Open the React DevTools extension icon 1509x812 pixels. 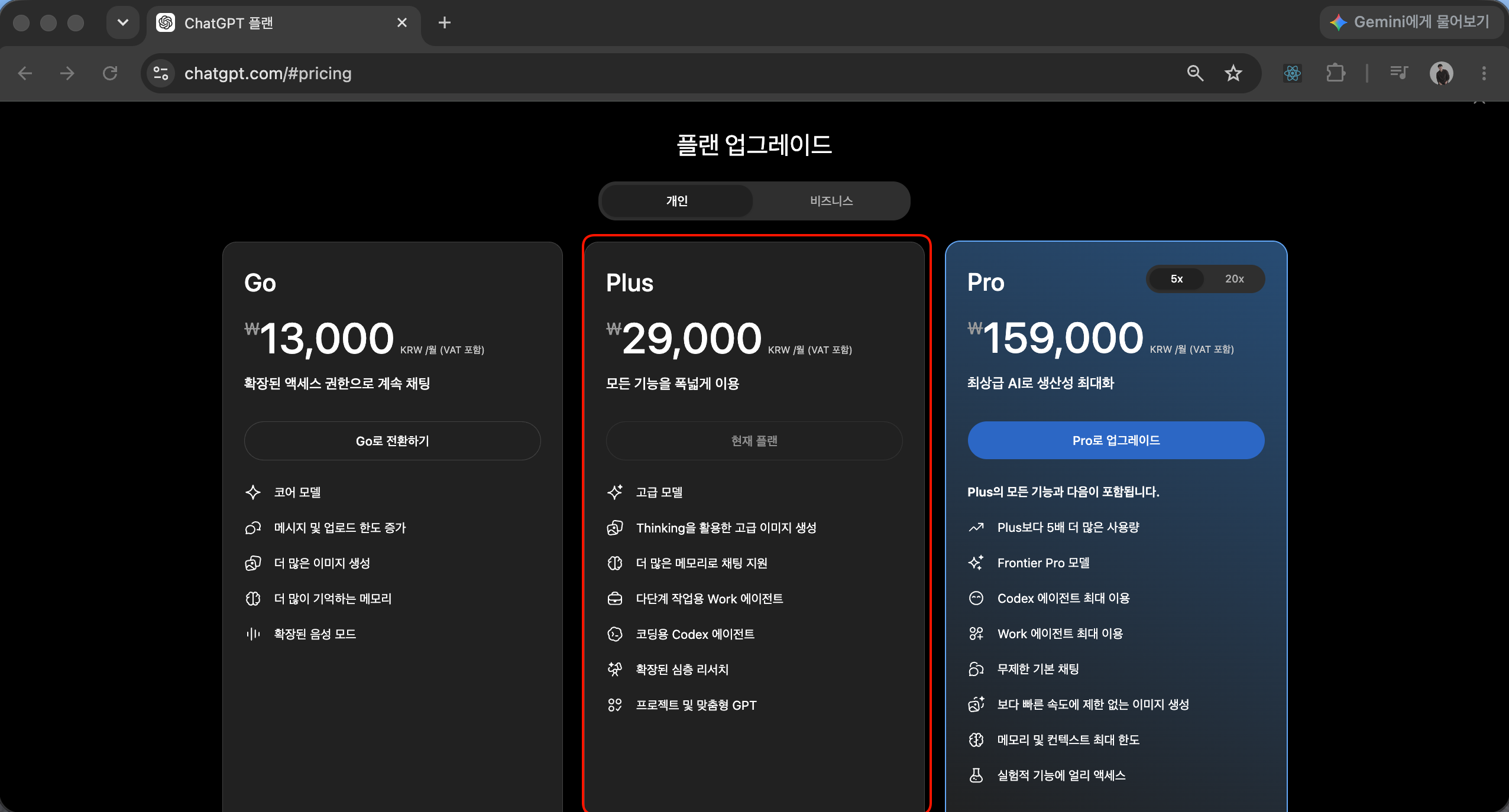[1293, 73]
